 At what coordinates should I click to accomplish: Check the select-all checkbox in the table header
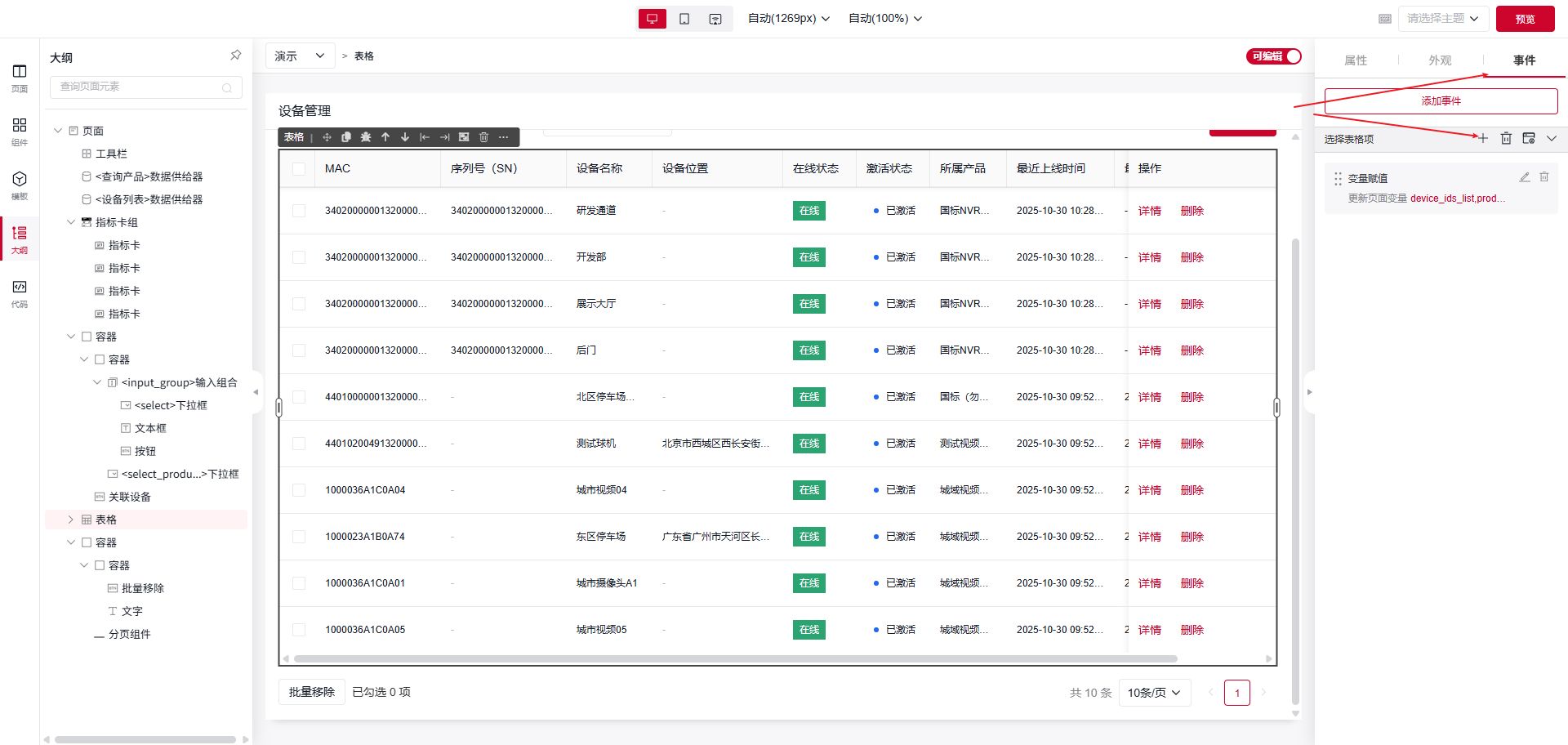299,169
